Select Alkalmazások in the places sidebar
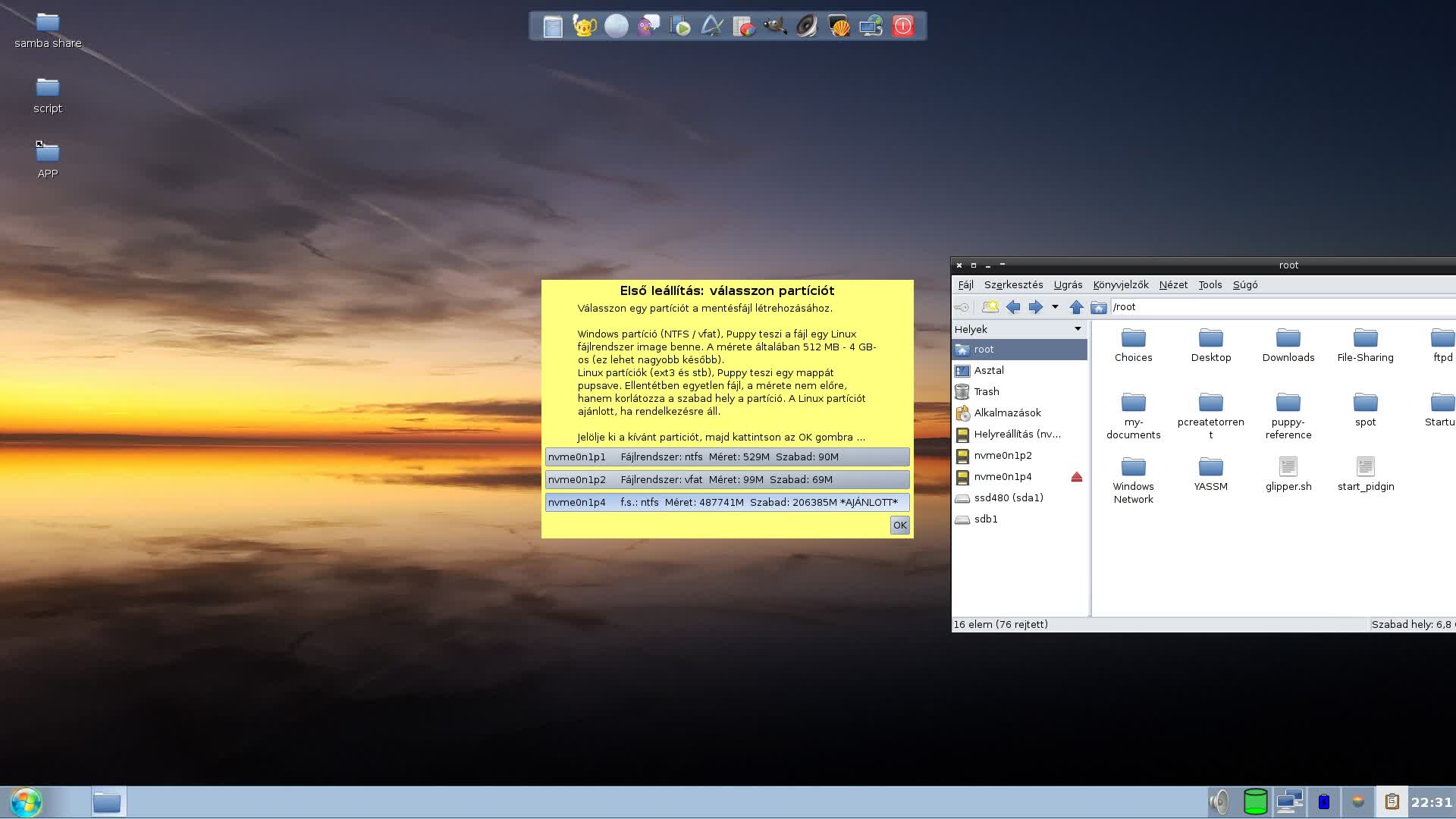The width and height of the screenshot is (1456, 819). pos(1020,413)
